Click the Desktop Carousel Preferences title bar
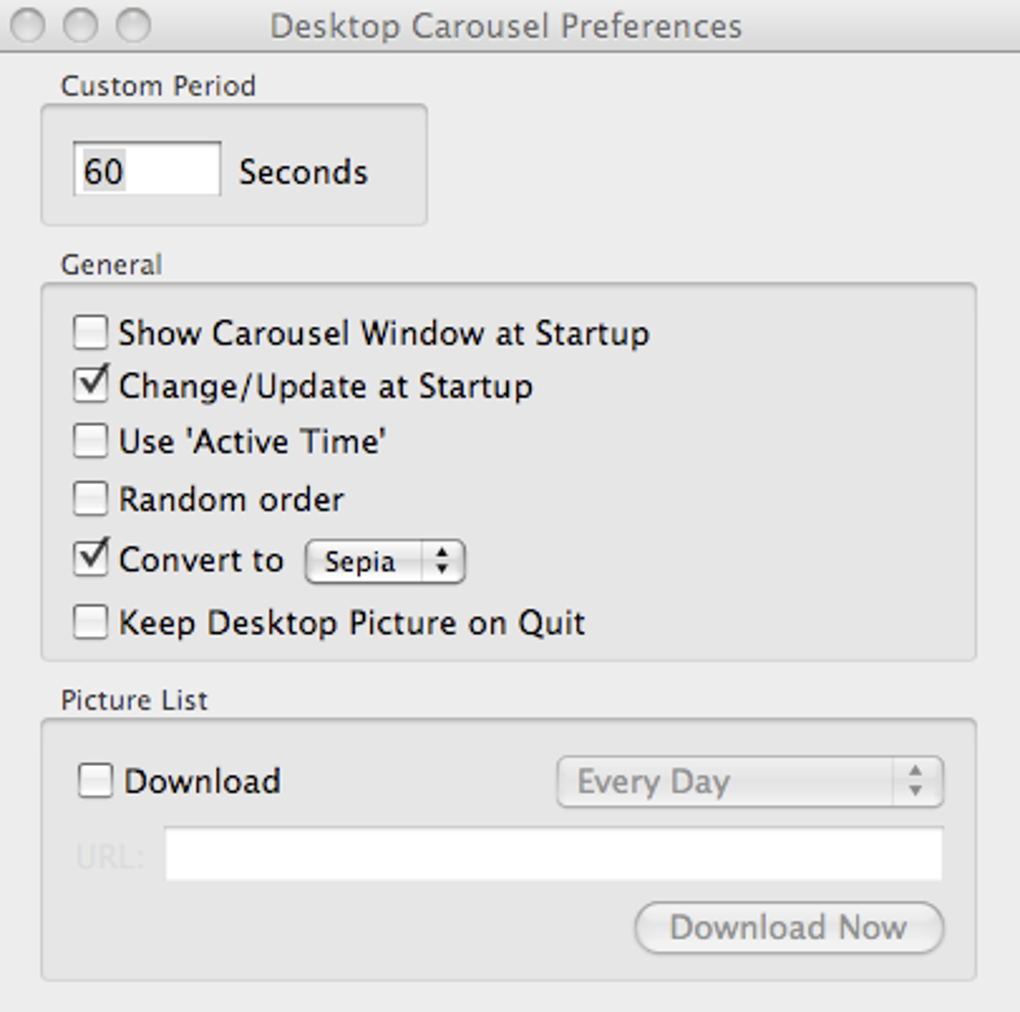Image resolution: width=1020 pixels, height=1012 pixels. (506, 25)
